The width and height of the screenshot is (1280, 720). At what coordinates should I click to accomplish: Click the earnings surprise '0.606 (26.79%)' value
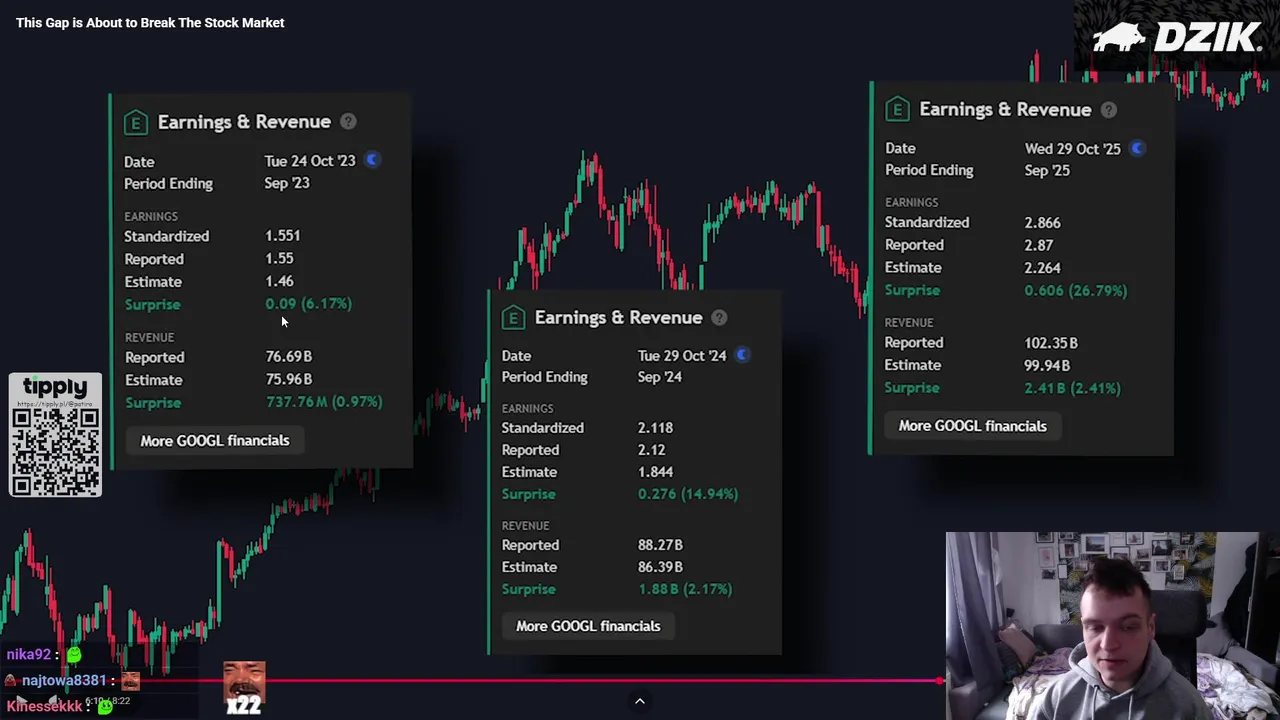point(1076,290)
